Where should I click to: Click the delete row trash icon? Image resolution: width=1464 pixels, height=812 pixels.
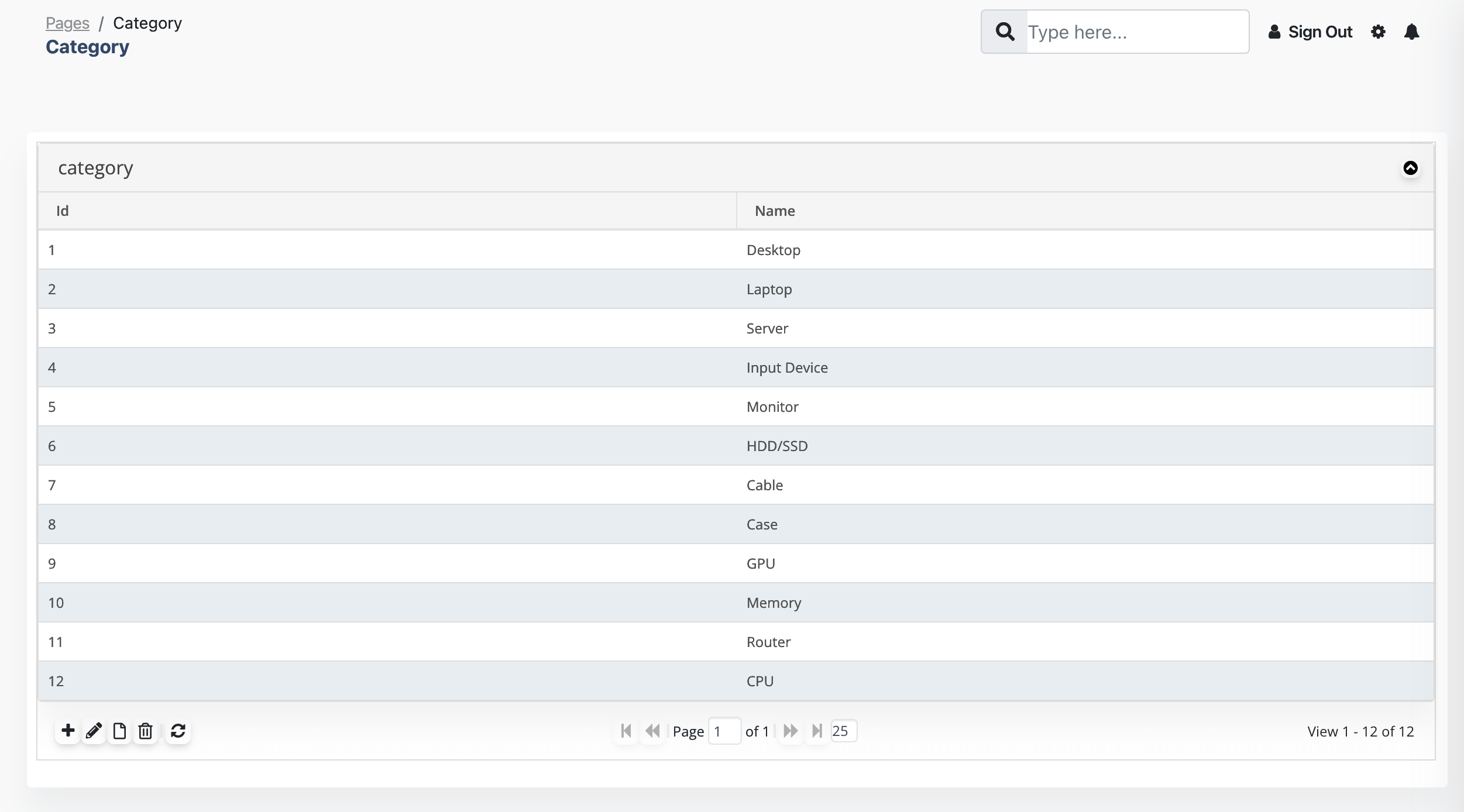pos(145,731)
